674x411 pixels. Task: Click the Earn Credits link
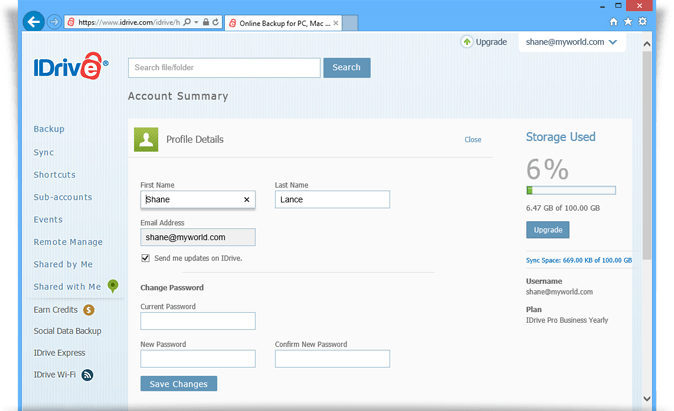tap(55, 310)
